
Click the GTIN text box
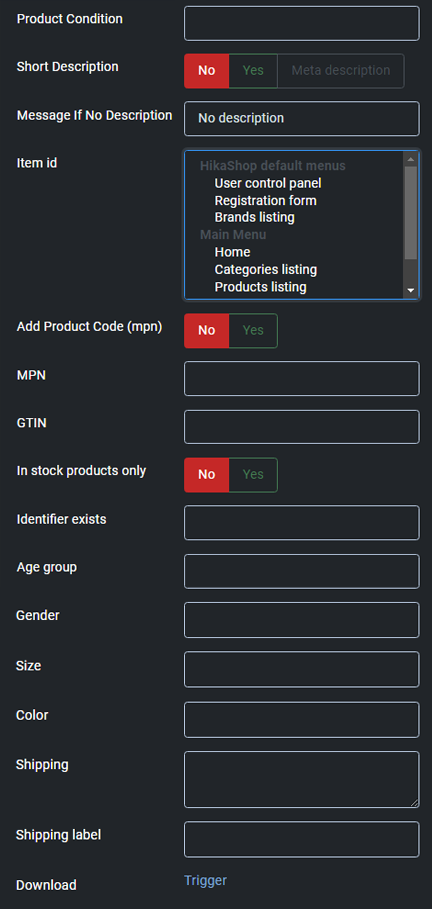[302, 427]
